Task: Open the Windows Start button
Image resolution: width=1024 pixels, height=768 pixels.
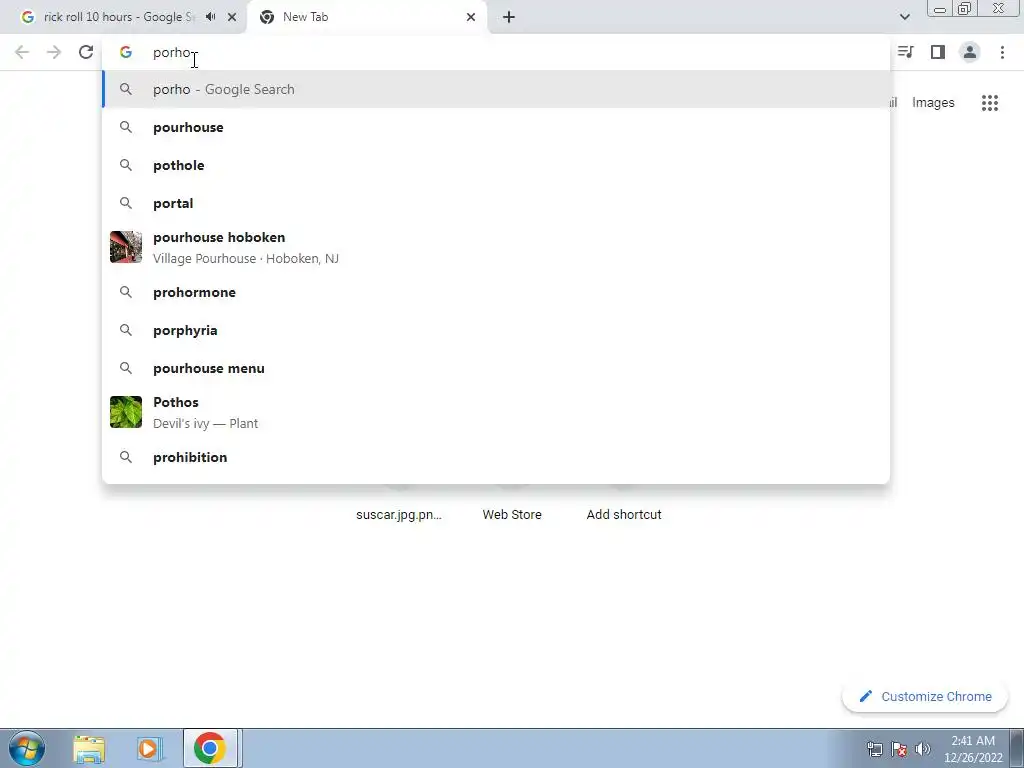Action: pos(26,748)
